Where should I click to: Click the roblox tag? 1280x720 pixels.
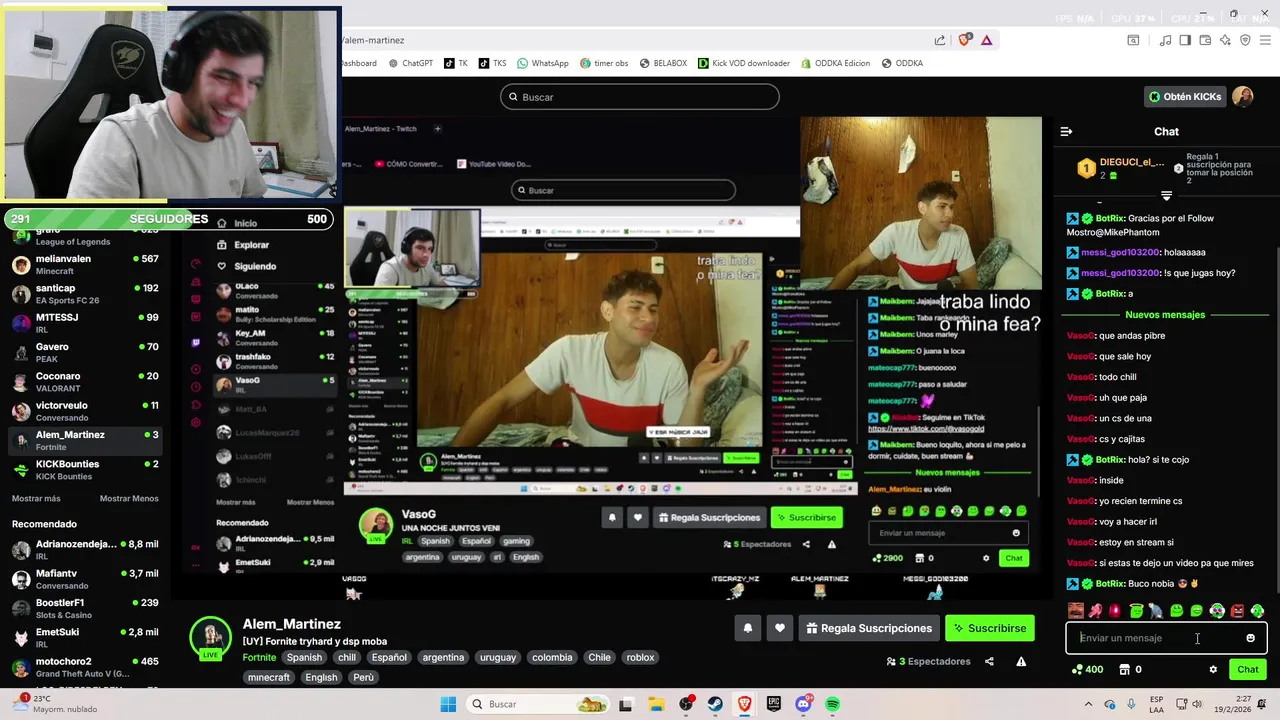pyautogui.click(x=640, y=657)
